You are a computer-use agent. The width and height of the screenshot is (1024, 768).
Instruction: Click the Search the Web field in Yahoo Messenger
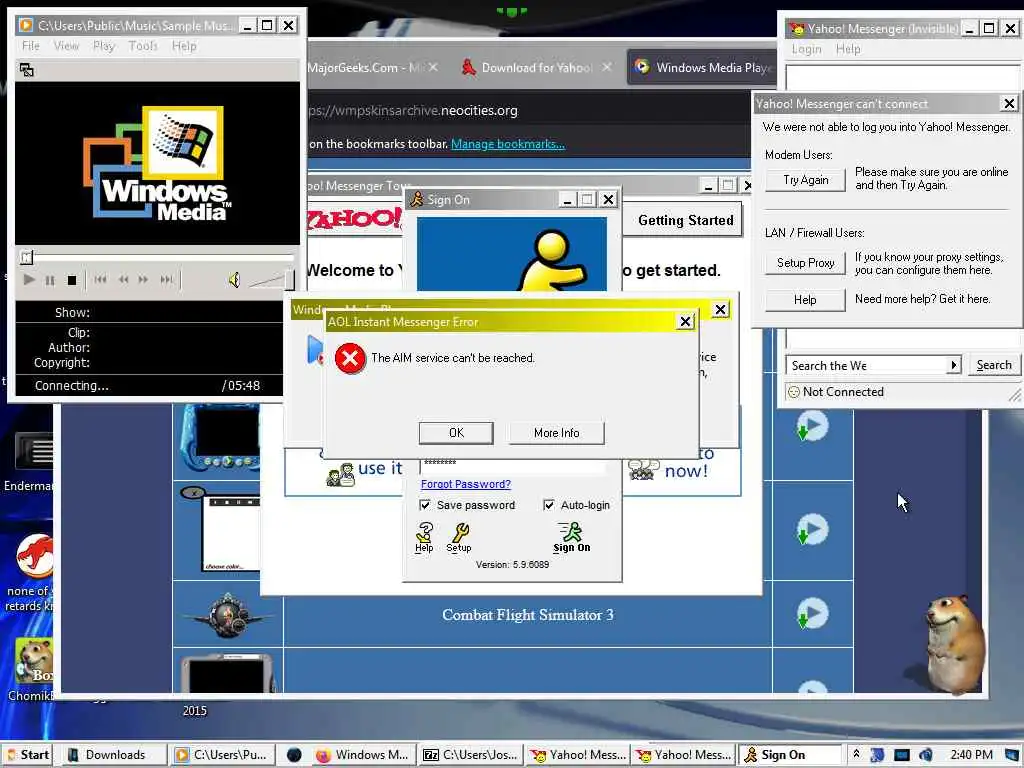[x=867, y=366]
